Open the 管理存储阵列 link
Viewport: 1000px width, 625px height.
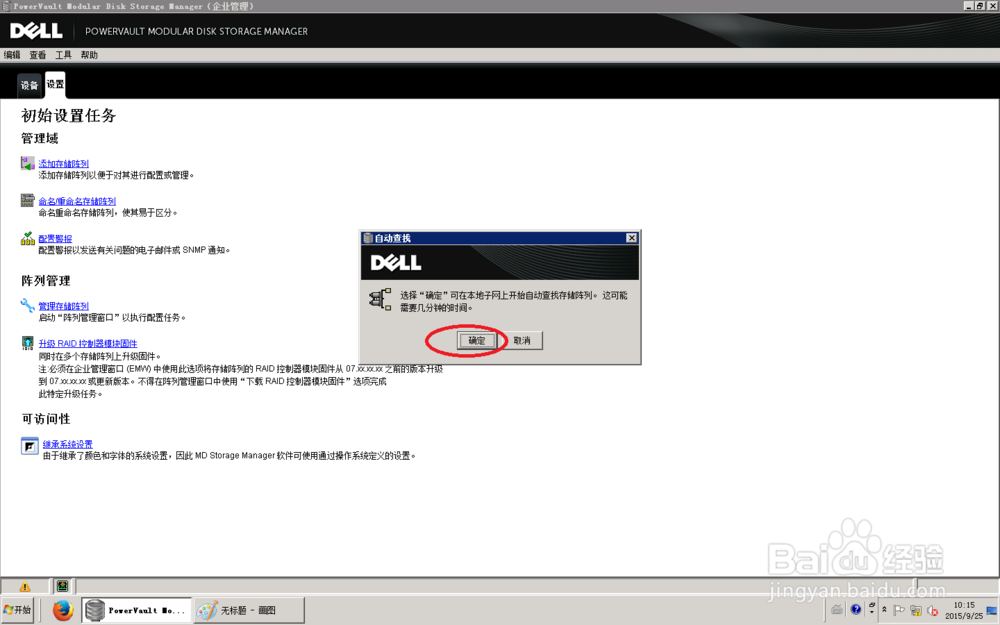pyautogui.click(x=63, y=306)
